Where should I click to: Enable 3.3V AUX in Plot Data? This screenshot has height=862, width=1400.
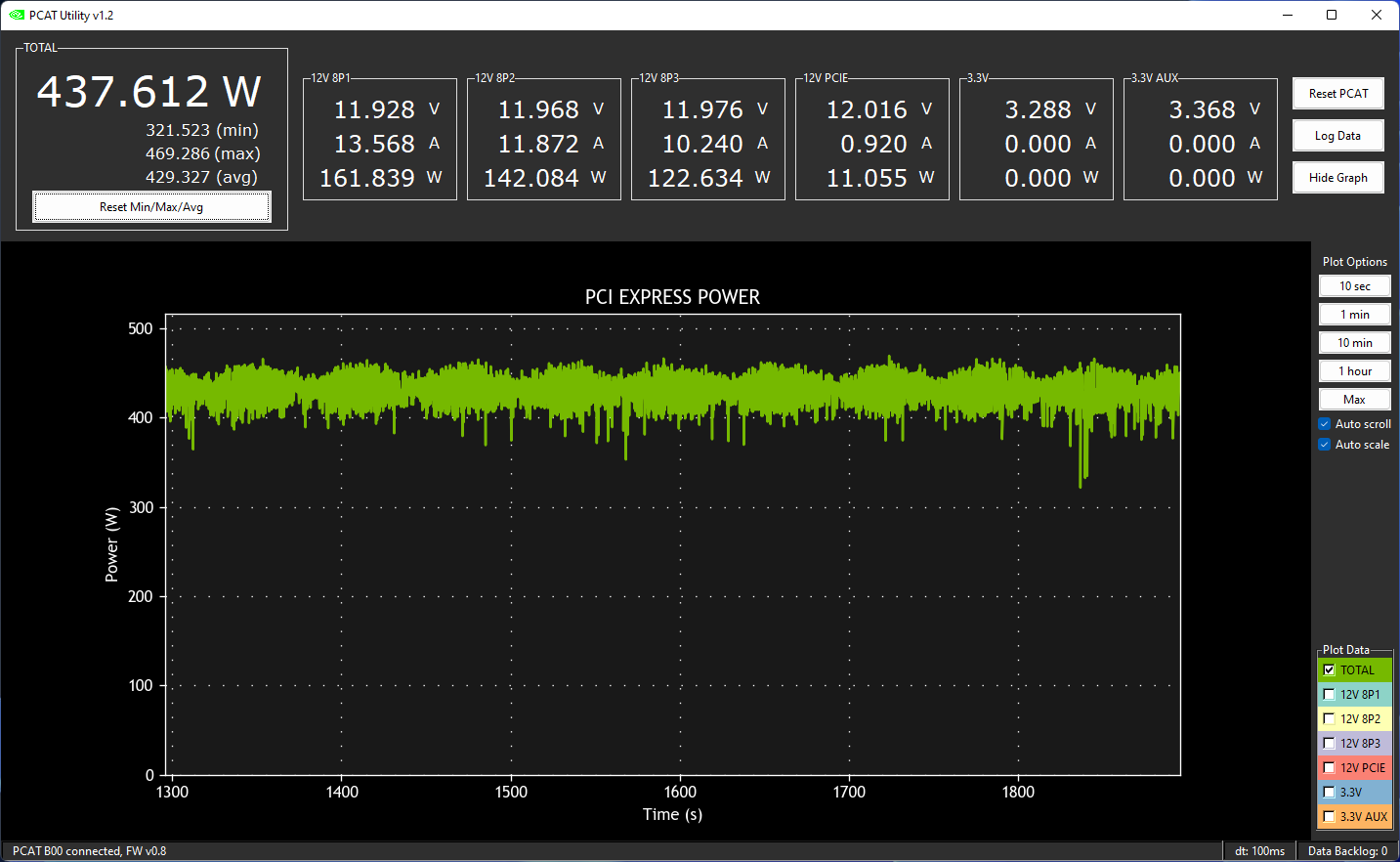coord(1329,817)
